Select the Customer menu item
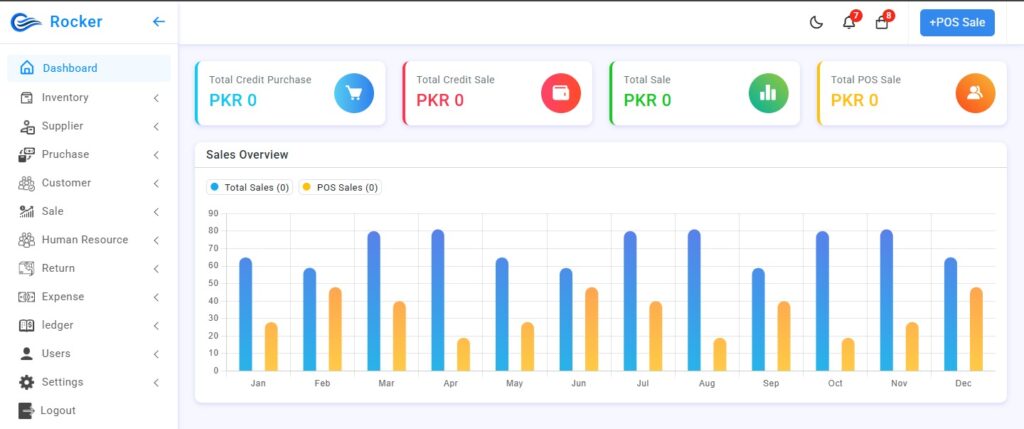 click(66, 183)
